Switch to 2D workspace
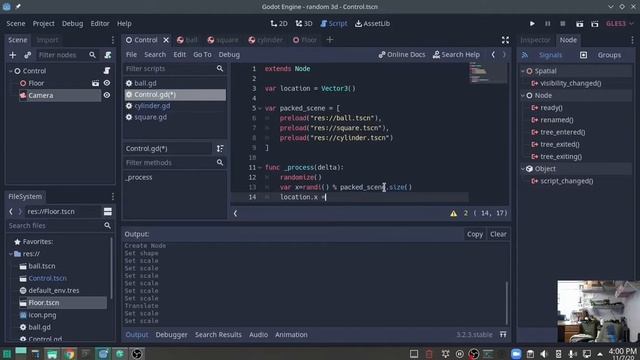 pos(279,24)
